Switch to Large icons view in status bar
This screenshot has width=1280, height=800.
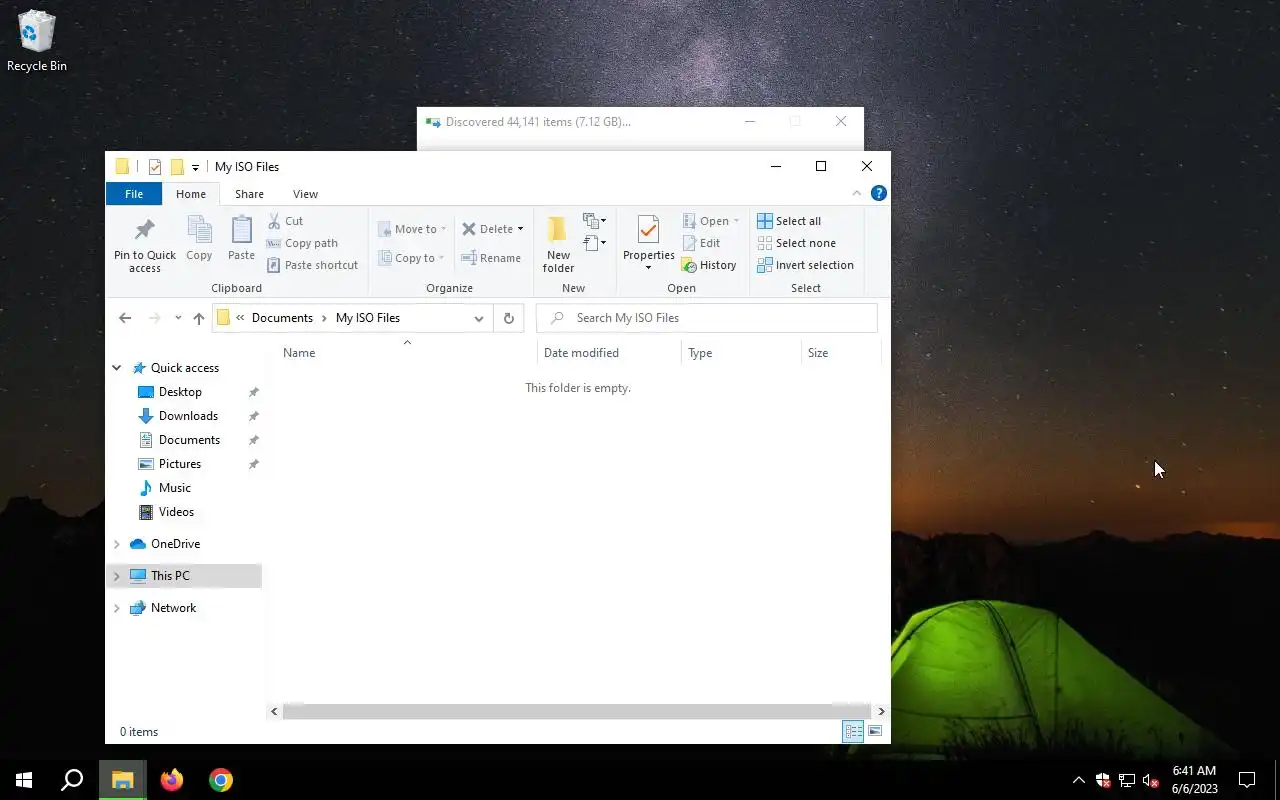(x=875, y=732)
